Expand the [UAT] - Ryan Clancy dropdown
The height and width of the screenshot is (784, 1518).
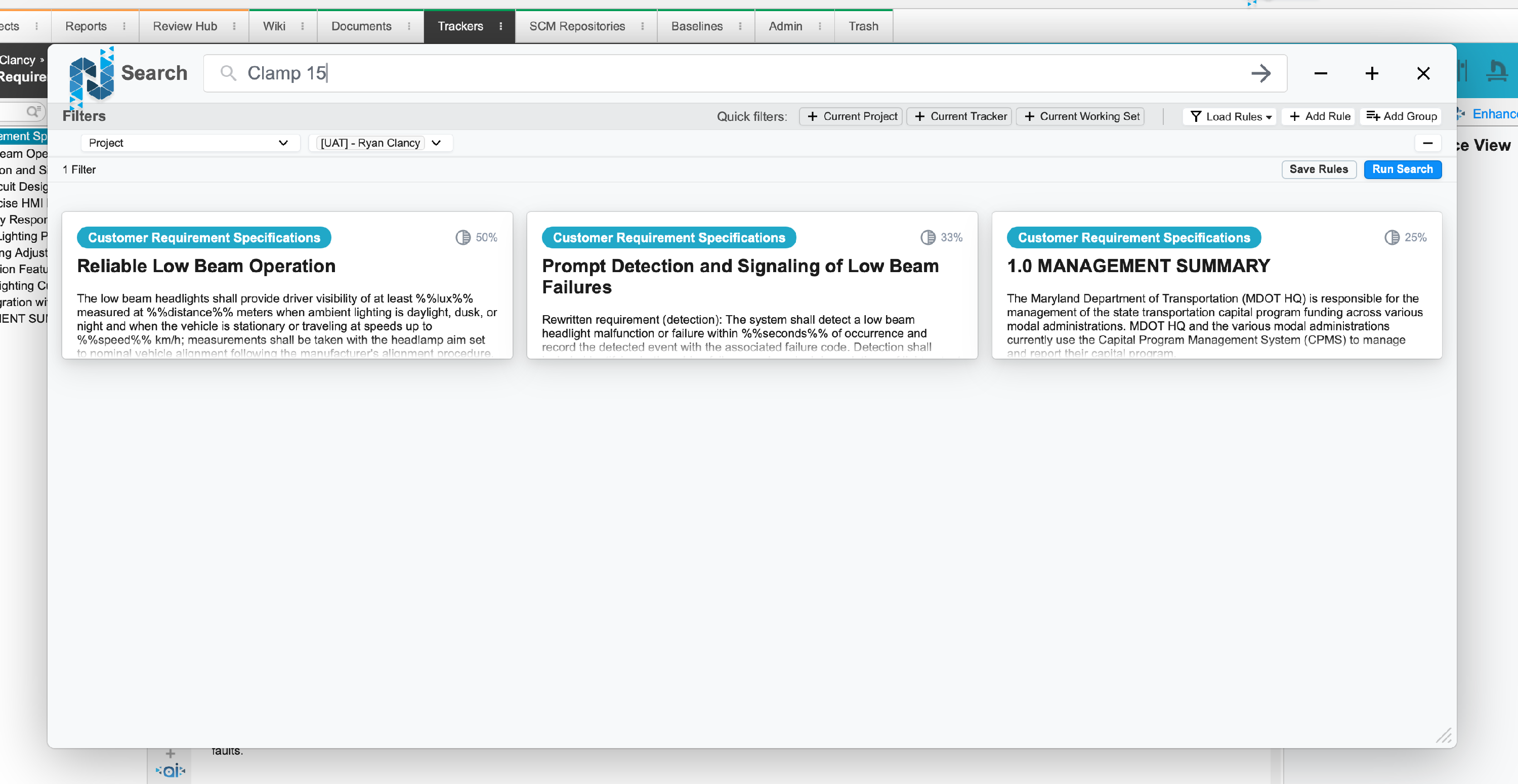[x=436, y=143]
